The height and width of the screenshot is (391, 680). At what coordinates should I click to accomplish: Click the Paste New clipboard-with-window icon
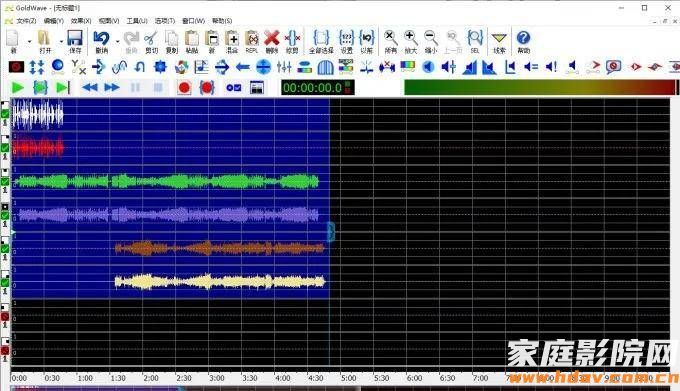(x=212, y=39)
